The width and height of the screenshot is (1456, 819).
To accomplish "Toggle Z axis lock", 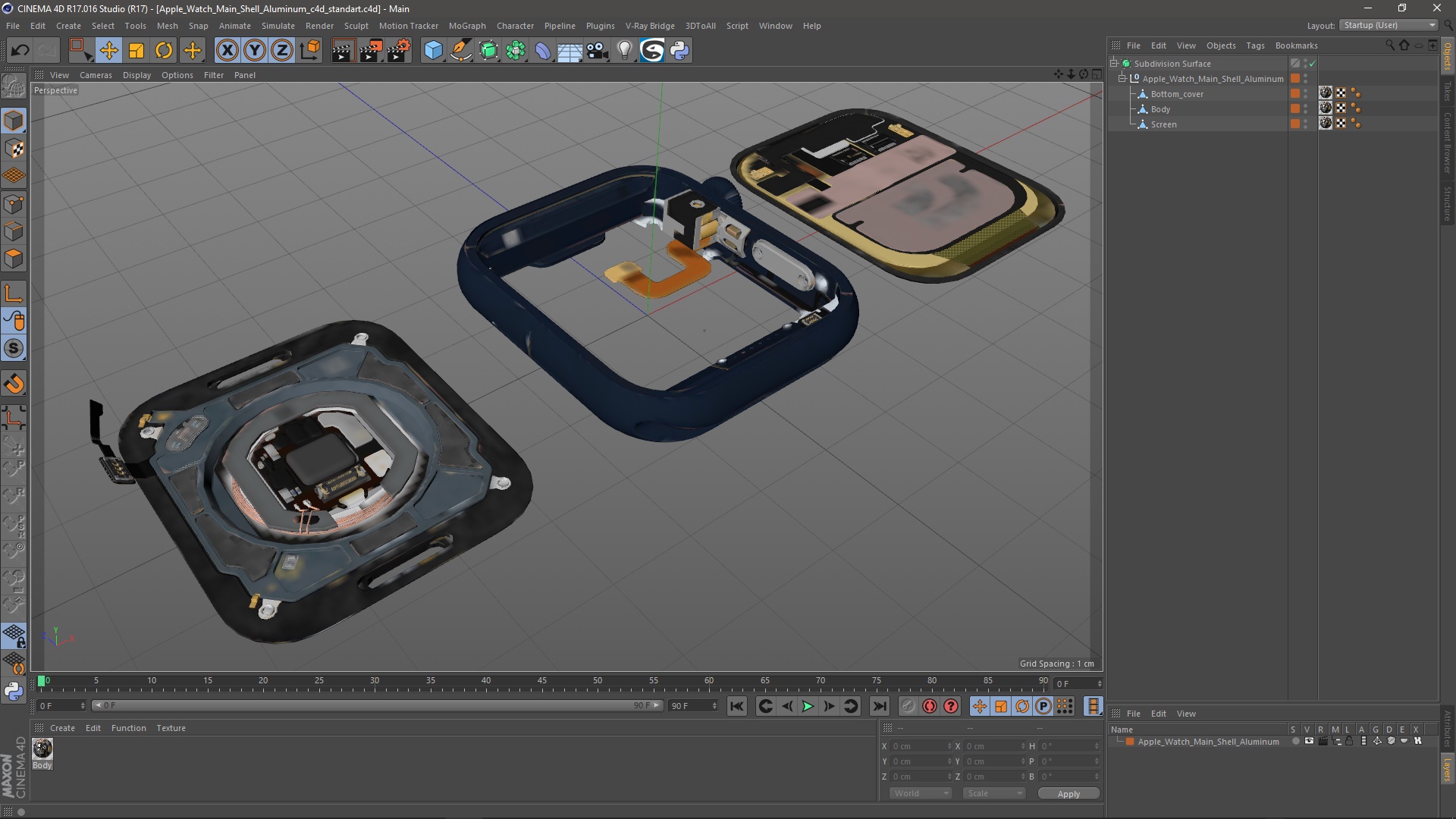I will 282,51.
